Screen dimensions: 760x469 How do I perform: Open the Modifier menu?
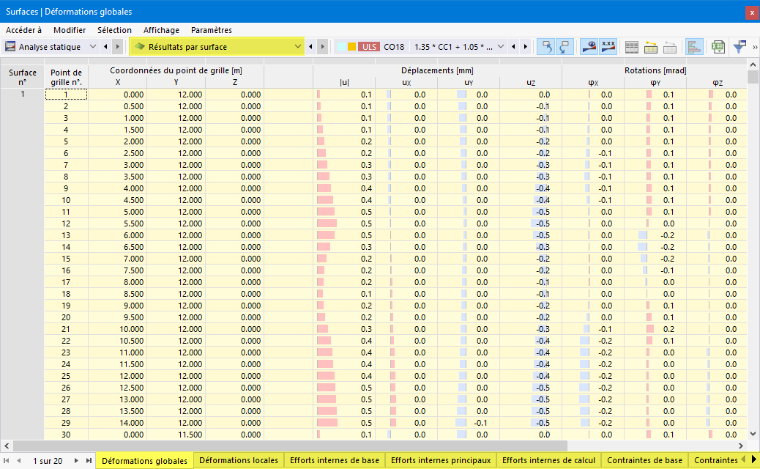(x=69, y=30)
